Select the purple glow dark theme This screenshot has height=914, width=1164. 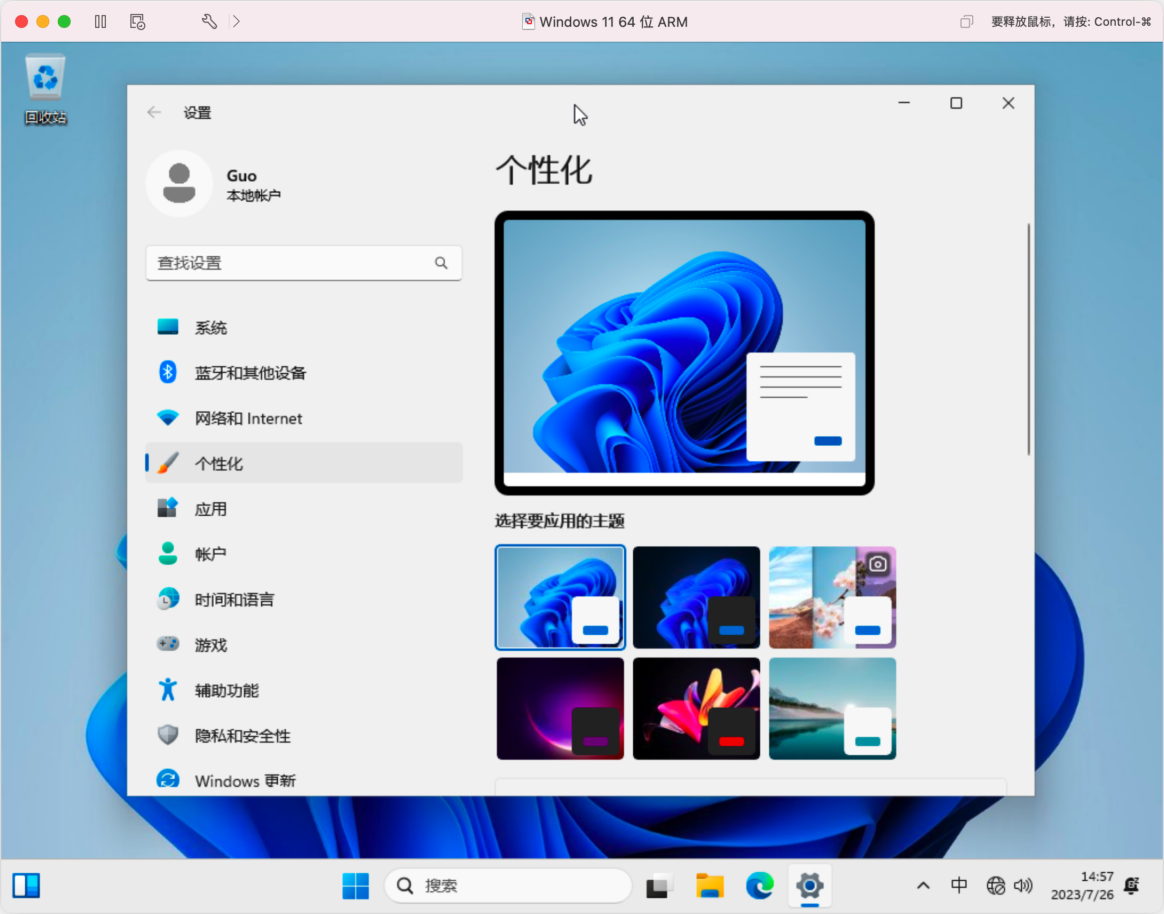pyautogui.click(x=560, y=708)
